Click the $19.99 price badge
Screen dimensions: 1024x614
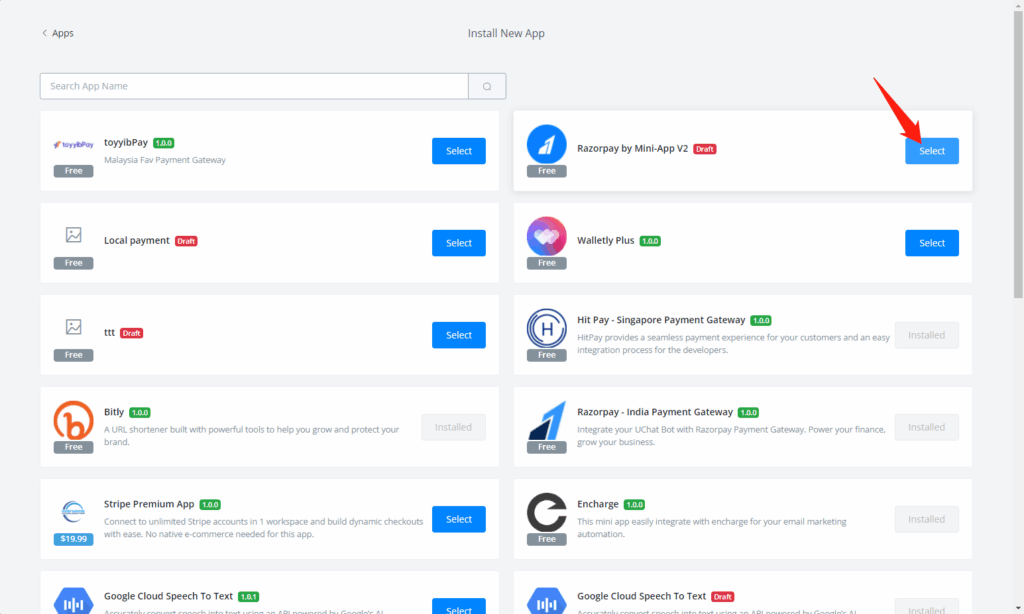(73, 539)
